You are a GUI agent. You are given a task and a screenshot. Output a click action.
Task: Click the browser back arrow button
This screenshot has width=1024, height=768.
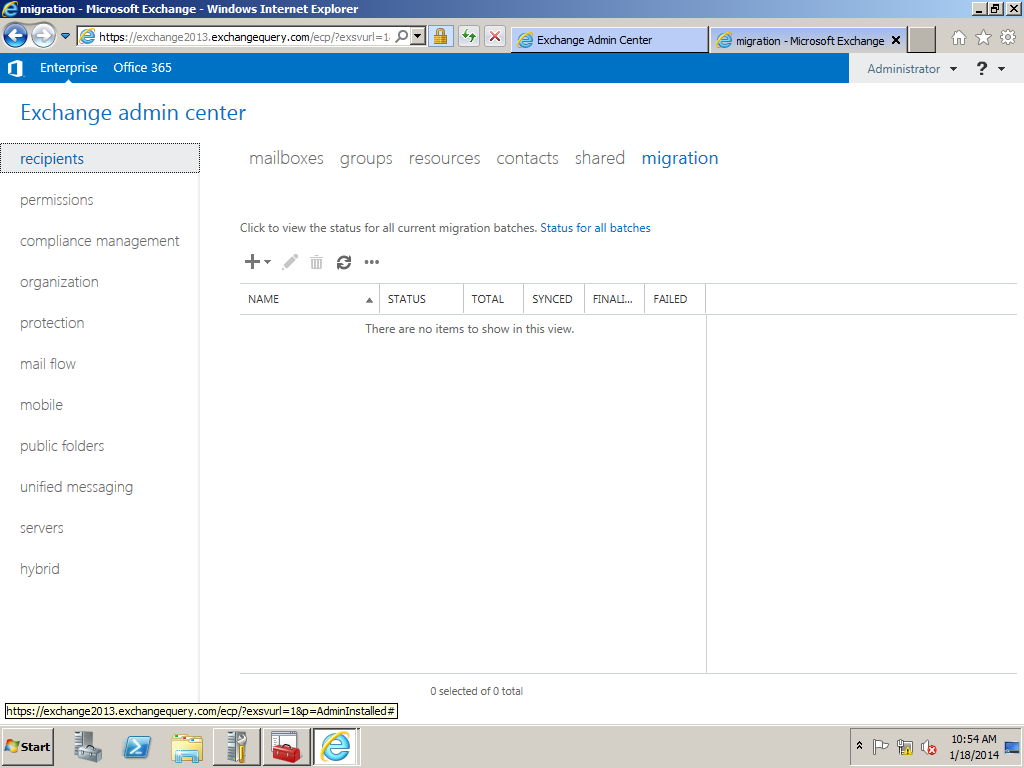click(x=15, y=37)
